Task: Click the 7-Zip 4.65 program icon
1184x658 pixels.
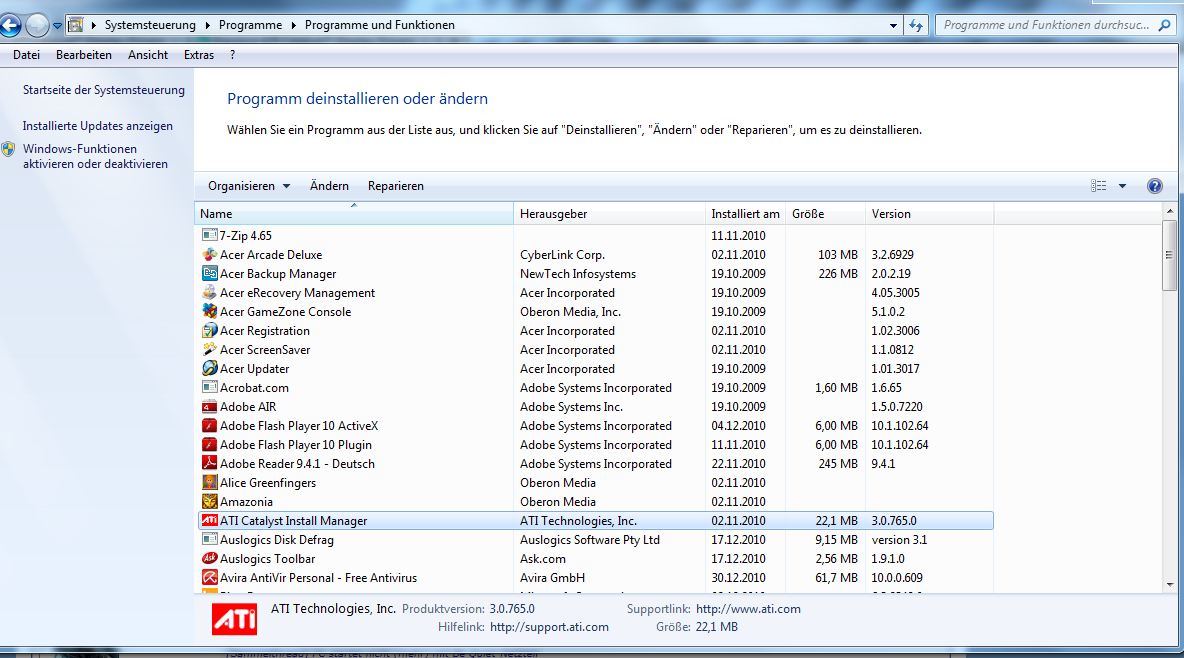Action: 210,235
